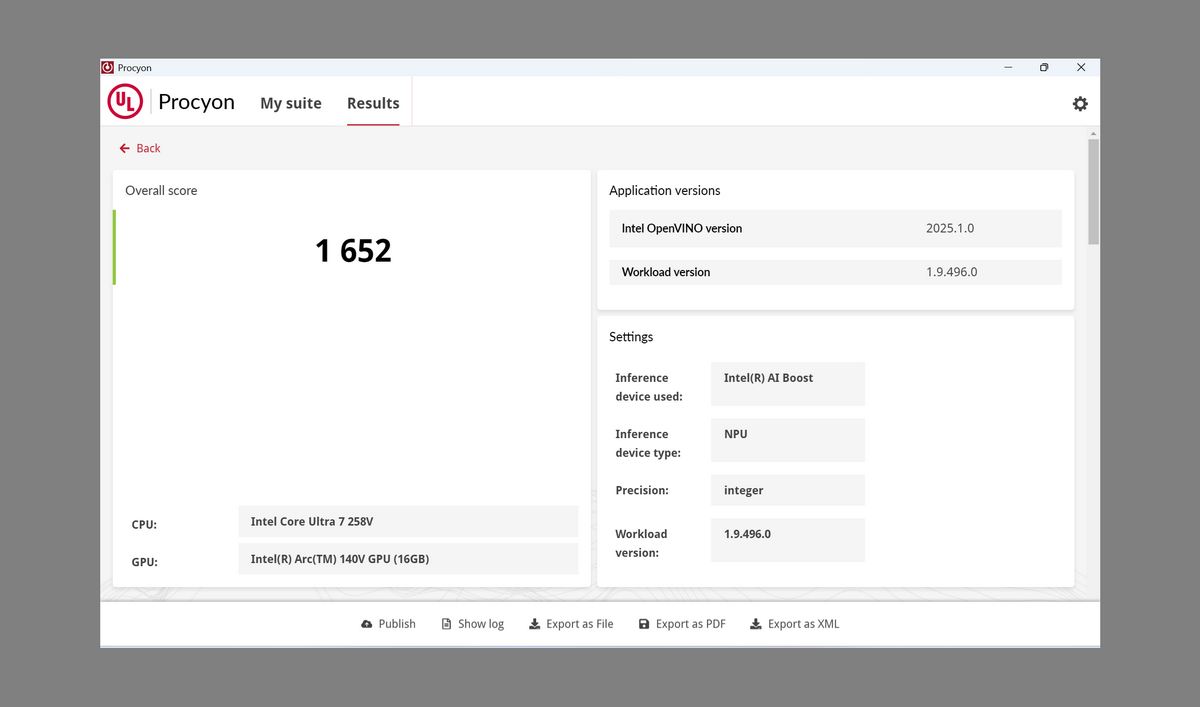Click the 2025.1.0 version value
Screen dimensions: 1200x707
coord(950,228)
